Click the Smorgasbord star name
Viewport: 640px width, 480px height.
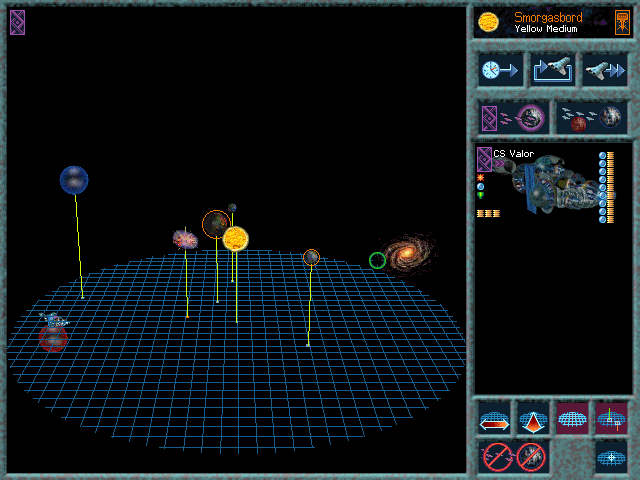click(548, 18)
